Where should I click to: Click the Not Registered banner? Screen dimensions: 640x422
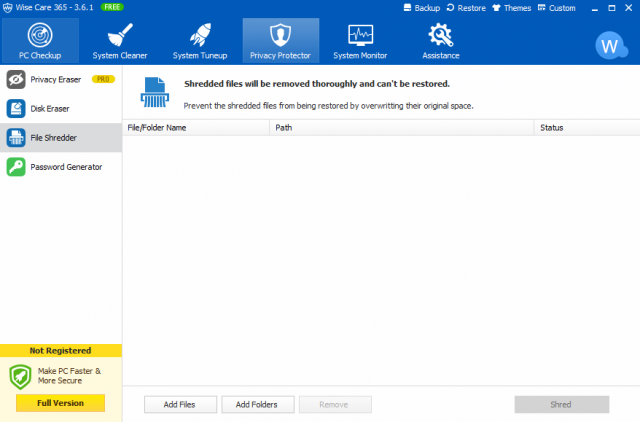pyautogui.click(x=61, y=351)
